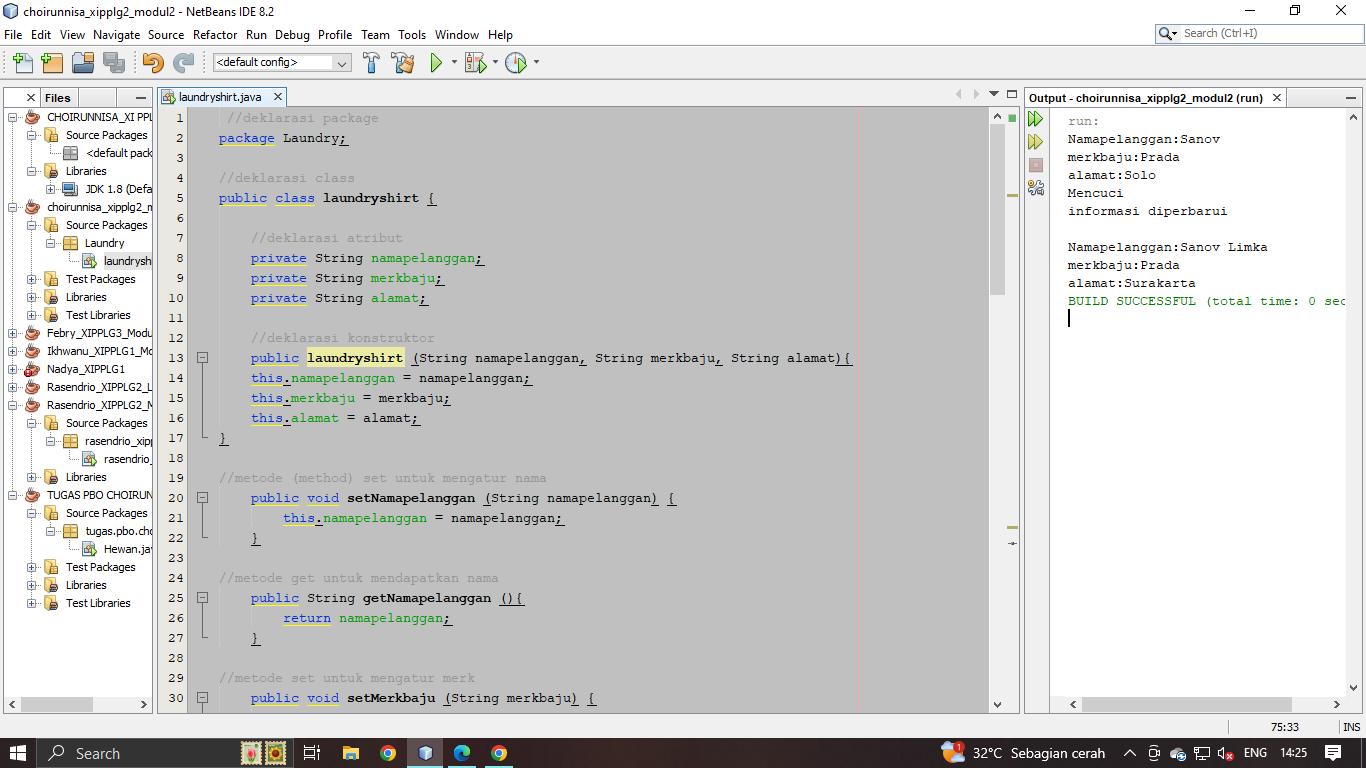Screen dimensions: 1366x768
Task: Collapse the constructor code fold at line 13
Action: (202, 358)
